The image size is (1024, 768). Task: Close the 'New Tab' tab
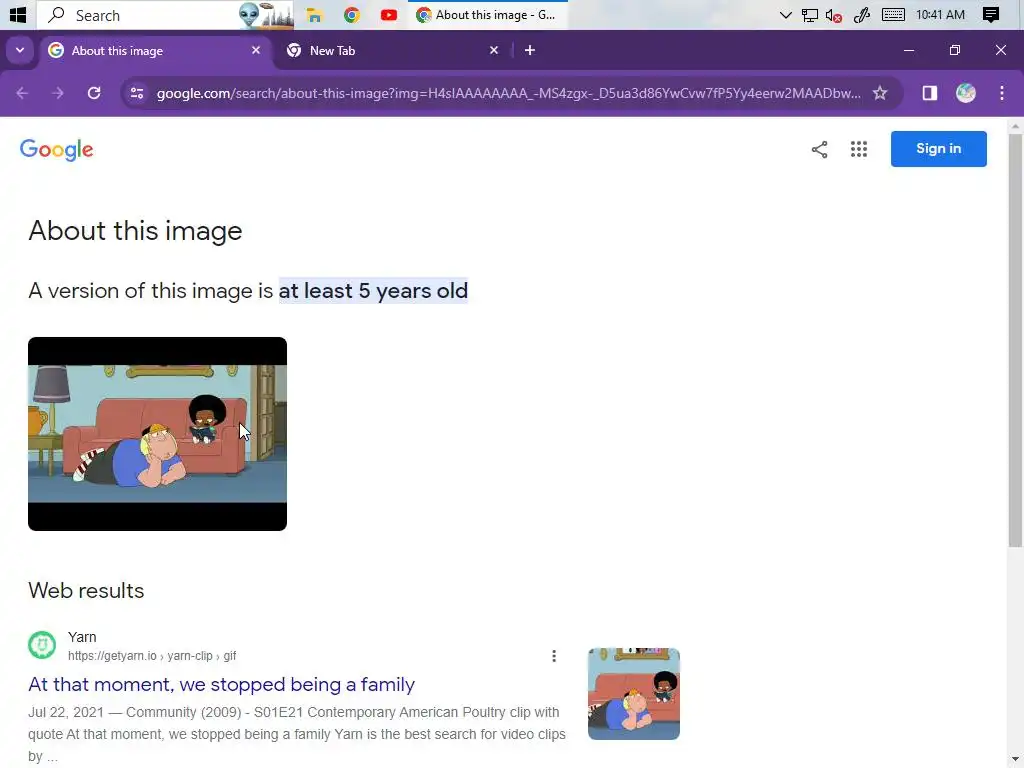tap(494, 50)
